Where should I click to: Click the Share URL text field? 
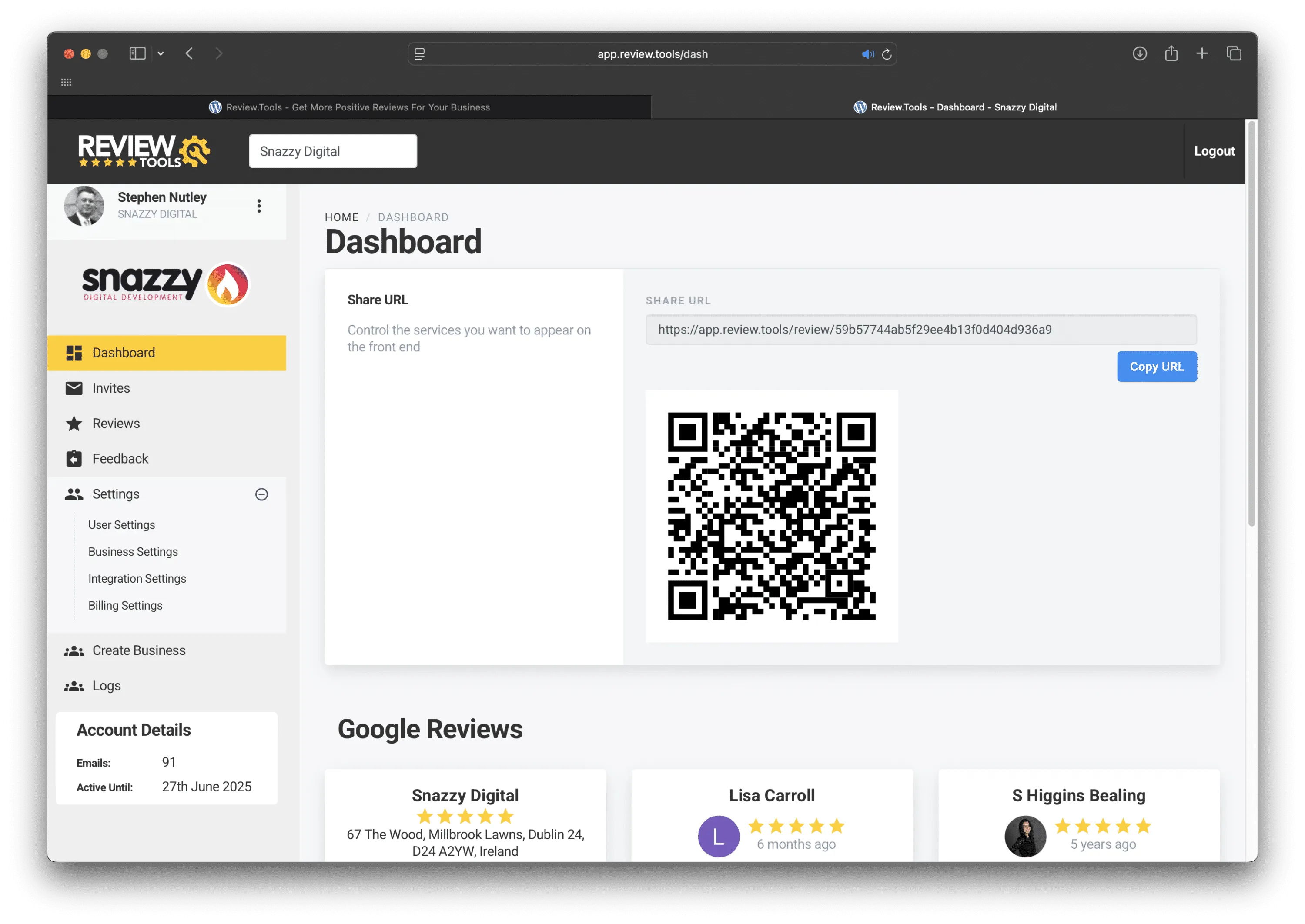(x=920, y=330)
